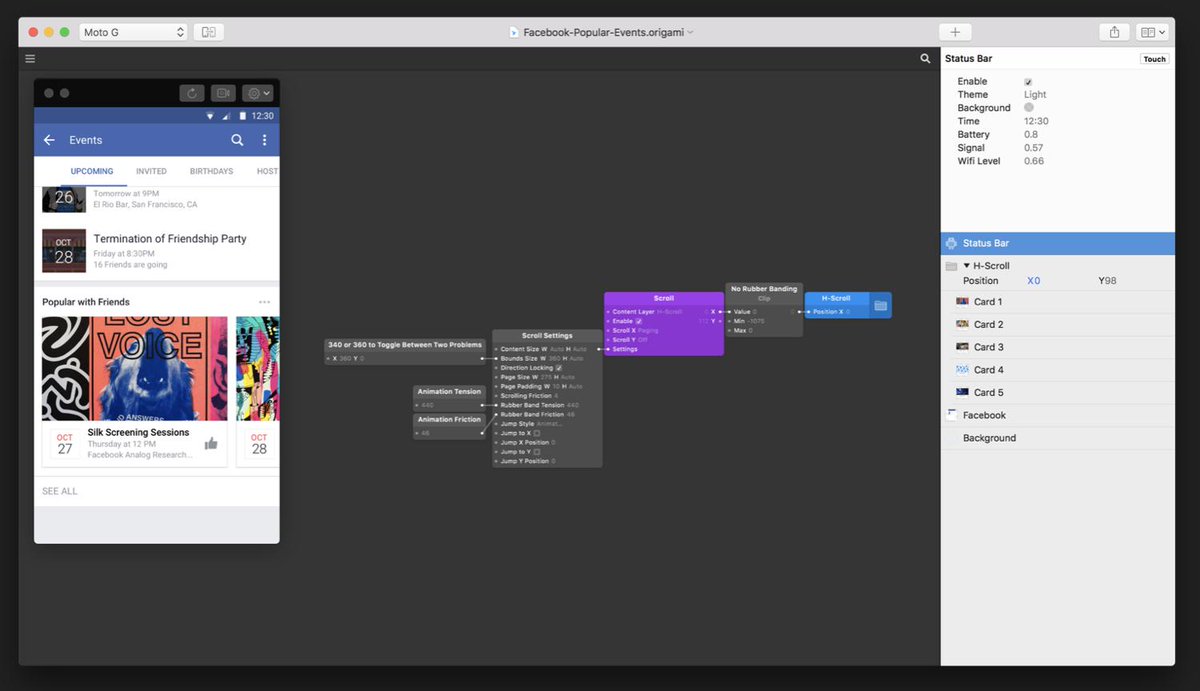Click the Theme value Light

(1035, 95)
